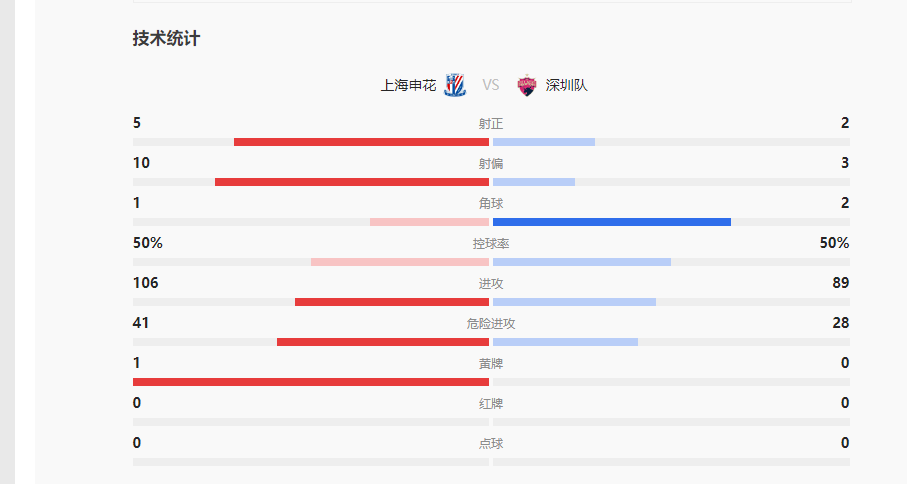The height and width of the screenshot is (484, 907).
Task: Click the red 射偏 bar on left
Action: click(352, 182)
